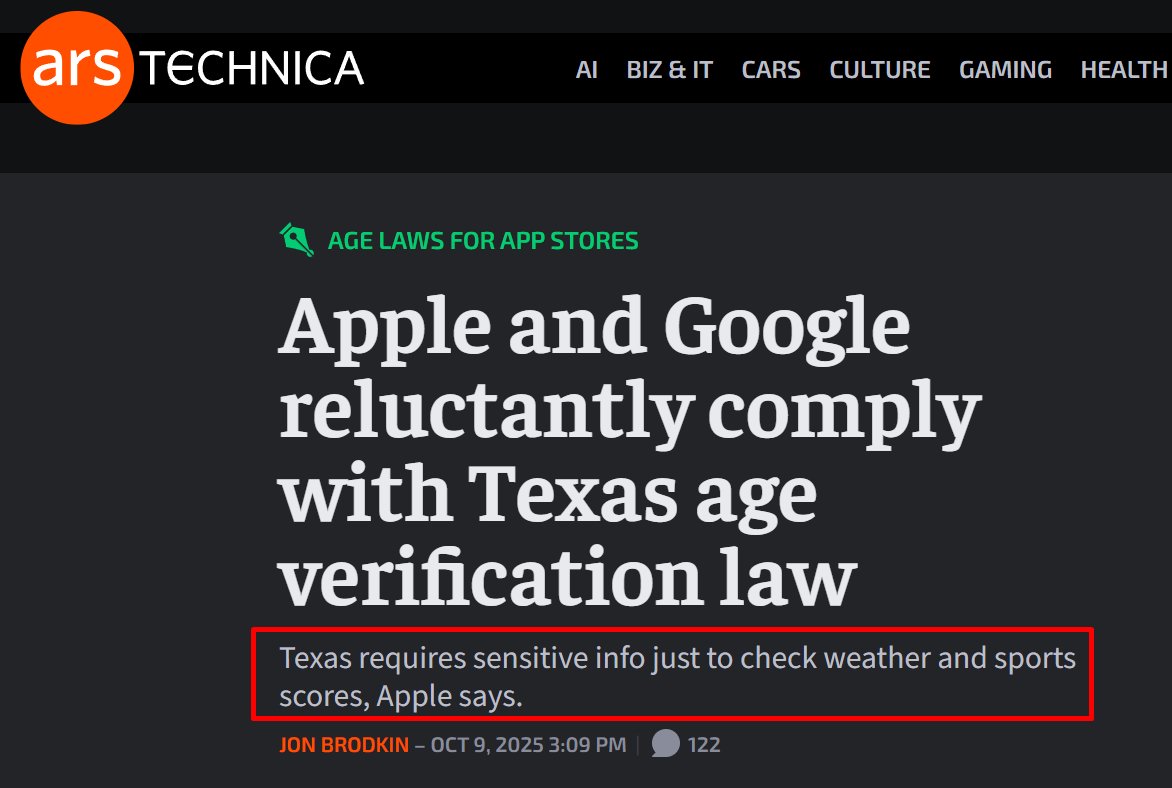Open the Ars Technica home logo
The width and height of the screenshot is (1172, 788).
coord(192,68)
